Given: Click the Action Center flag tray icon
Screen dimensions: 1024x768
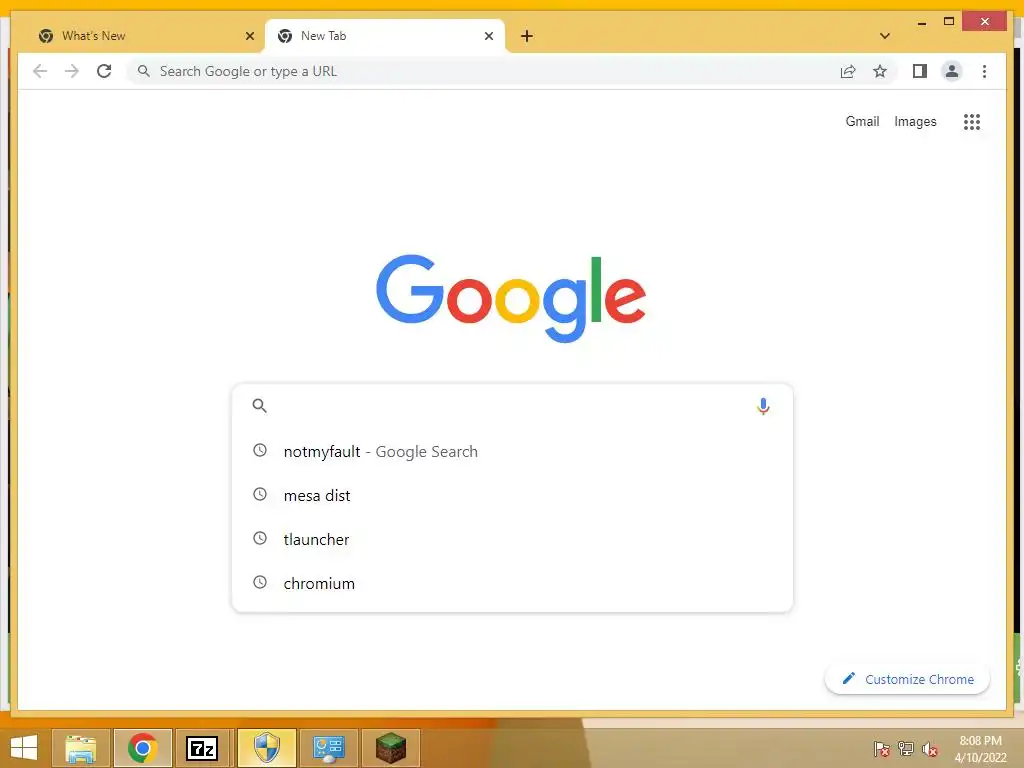Looking at the screenshot, I should pyautogui.click(x=881, y=748).
